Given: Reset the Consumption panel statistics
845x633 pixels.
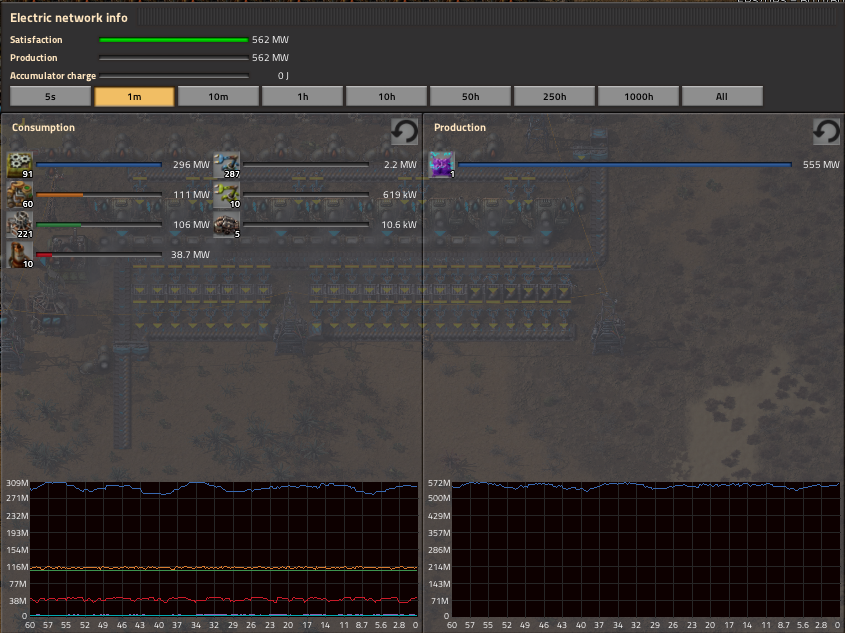Looking at the screenshot, I should click(404, 132).
